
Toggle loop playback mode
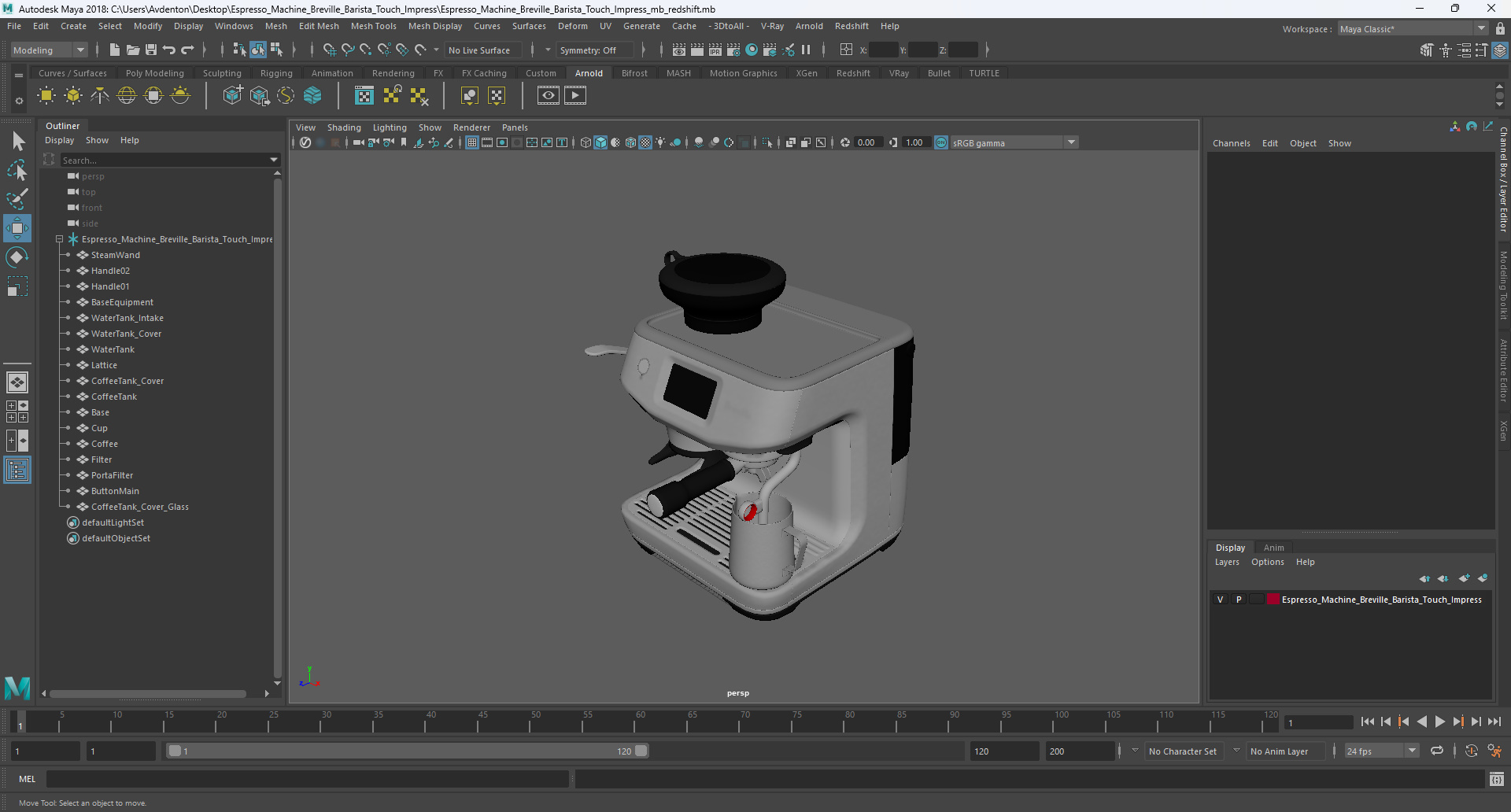1437,751
